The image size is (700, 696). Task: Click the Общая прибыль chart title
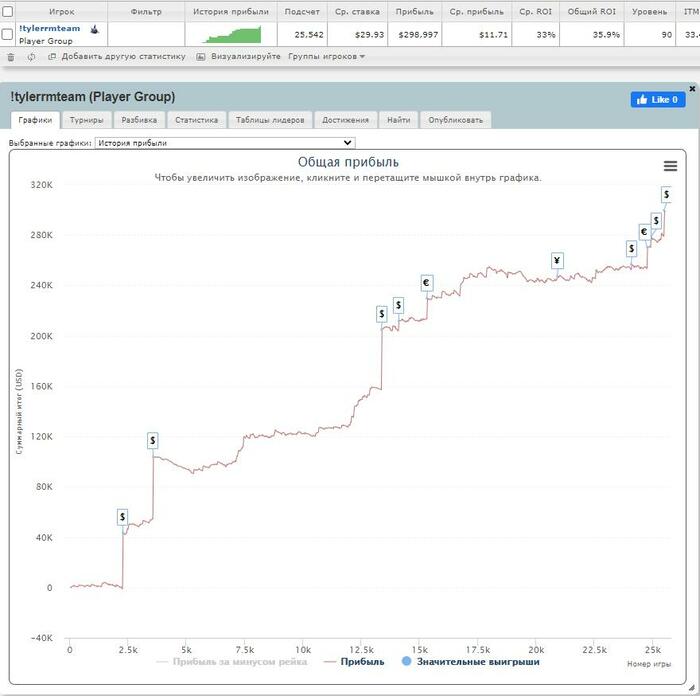click(x=348, y=162)
